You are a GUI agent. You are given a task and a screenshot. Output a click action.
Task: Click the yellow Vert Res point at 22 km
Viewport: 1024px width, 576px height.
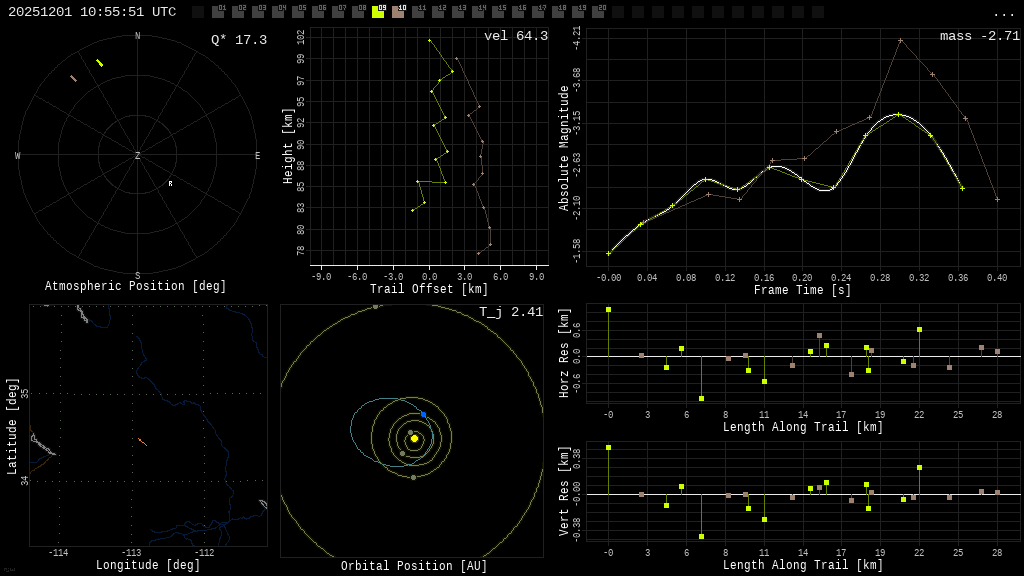tap(920, 468)
